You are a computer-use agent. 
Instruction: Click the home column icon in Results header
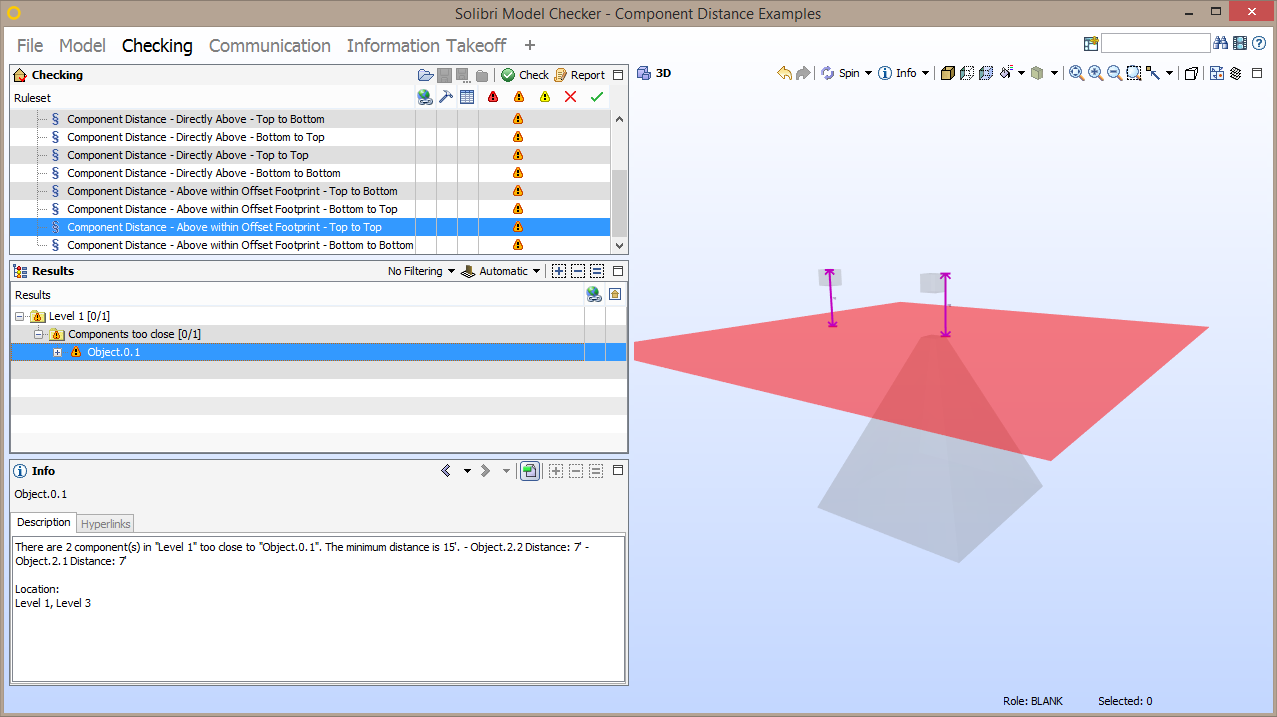pyautogui.click(x=615, y=294)
